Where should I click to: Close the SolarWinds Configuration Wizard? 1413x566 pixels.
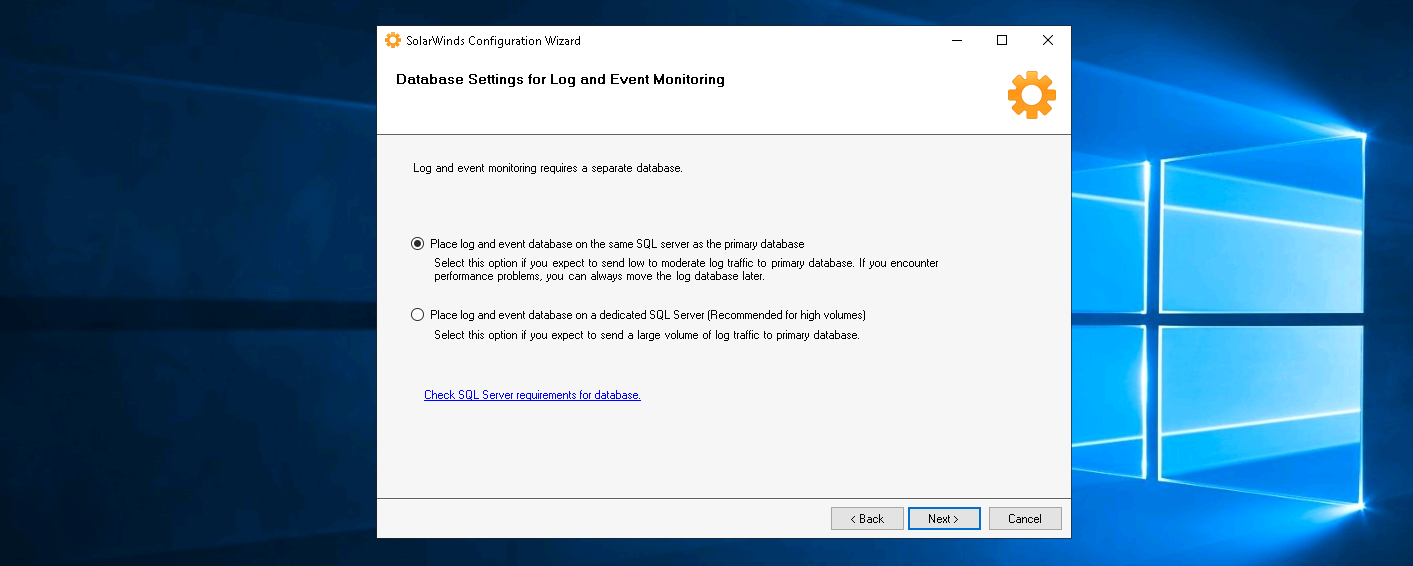1047,41
